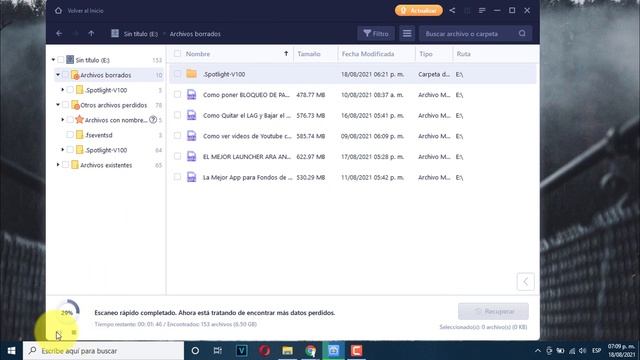Click the magnifier search icon
The height and width of the screenshot is (360, 640).
(522, 33)
